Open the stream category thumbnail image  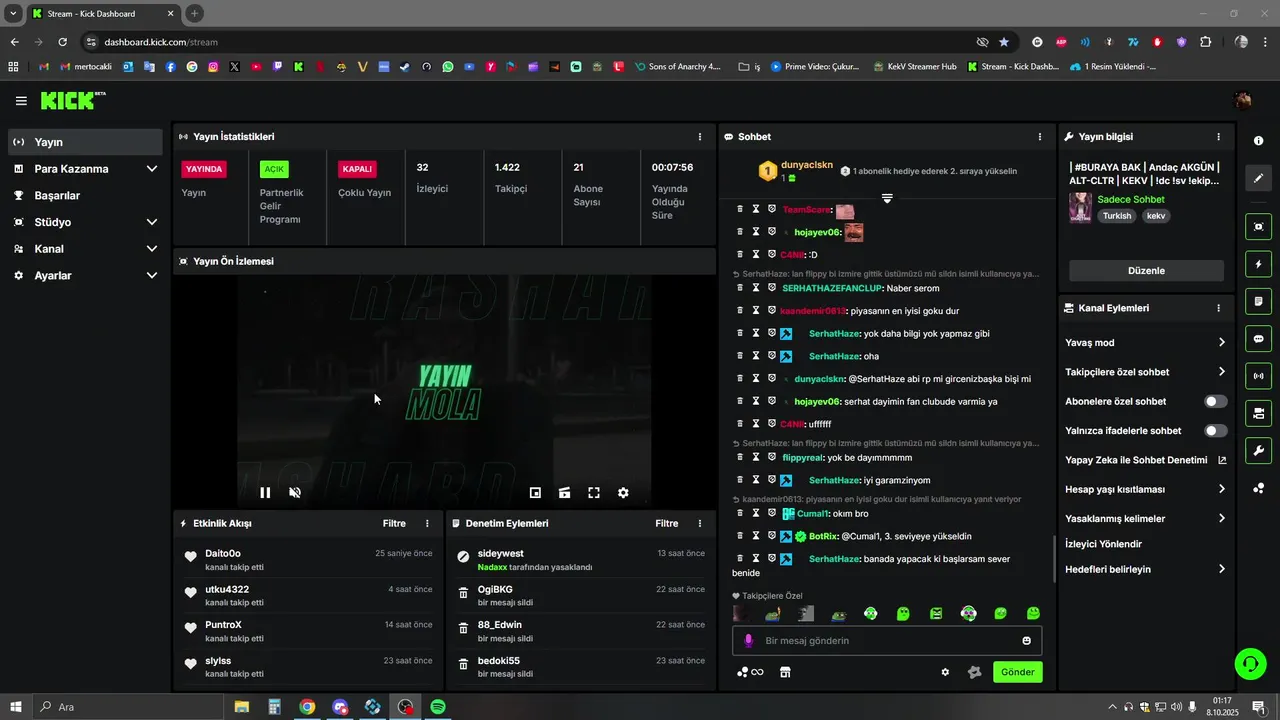(x=1080, y=208)
